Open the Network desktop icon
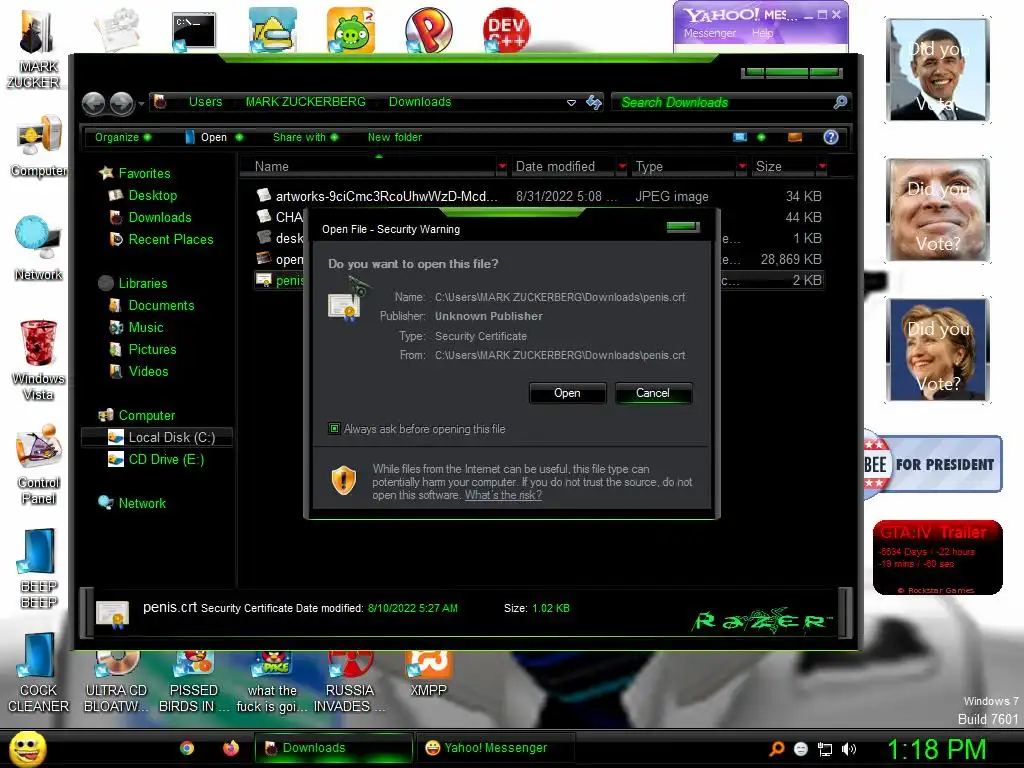The width and height of the screenshot is (1024, 768). tap(39, 249)
